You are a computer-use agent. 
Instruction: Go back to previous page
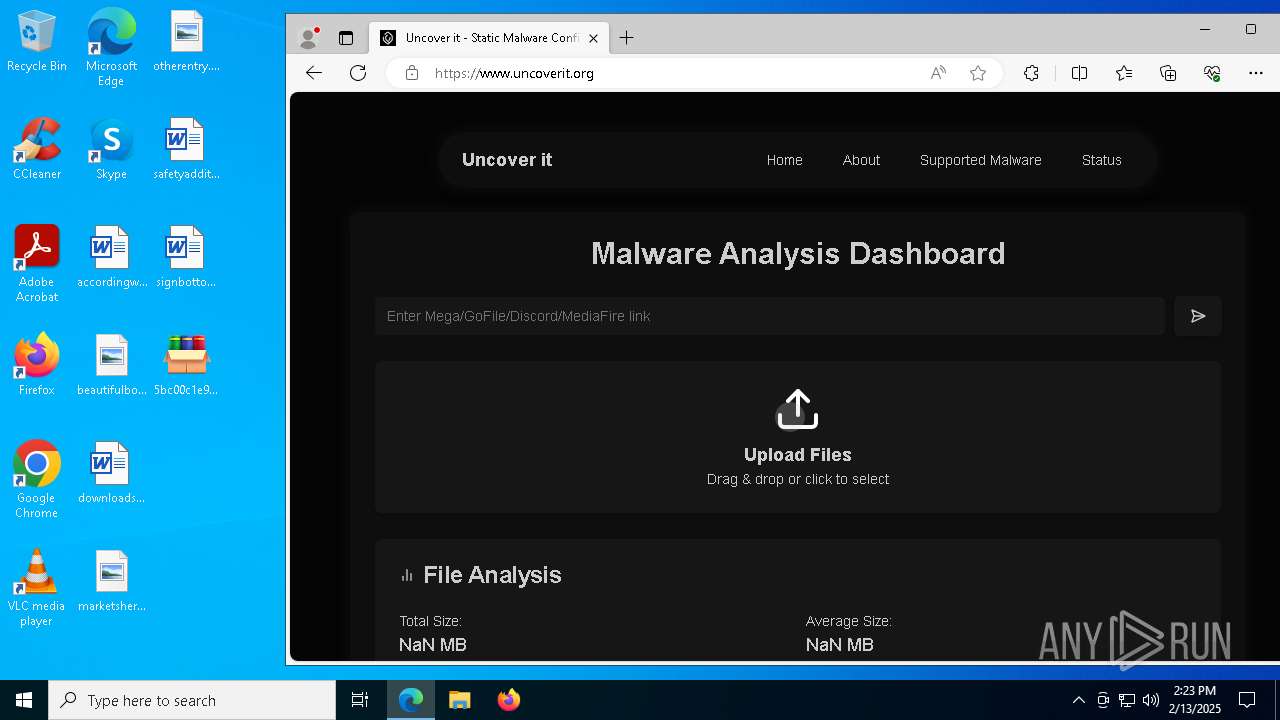click(314, 73)
